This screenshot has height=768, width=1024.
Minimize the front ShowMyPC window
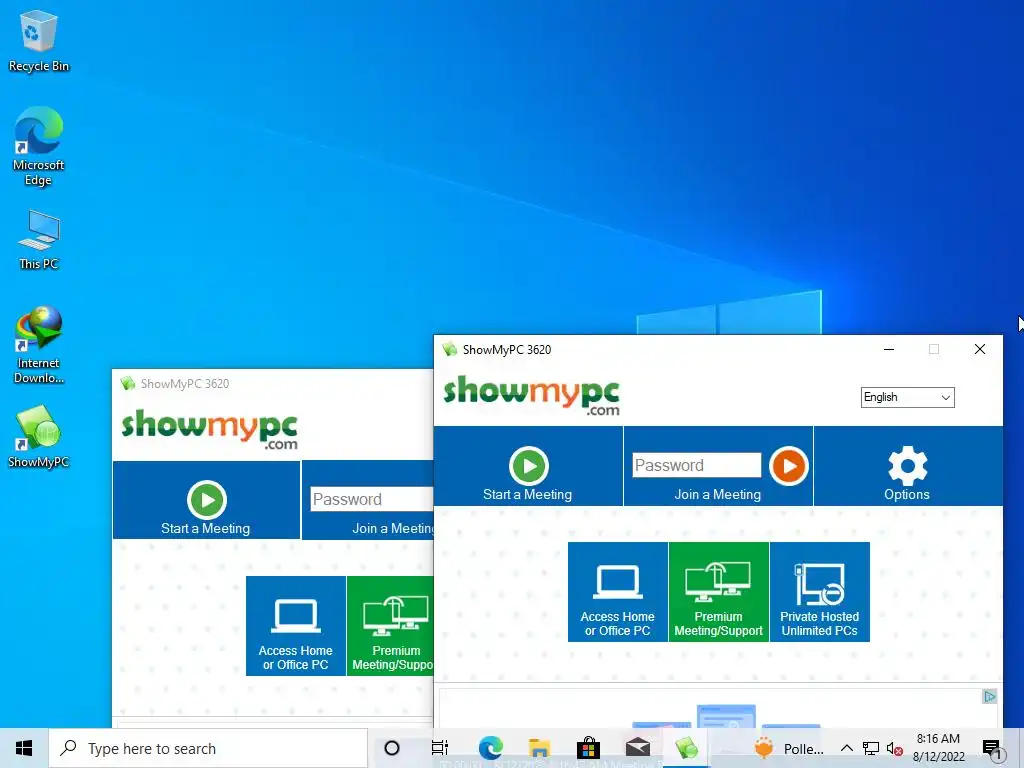click(889, 349)
